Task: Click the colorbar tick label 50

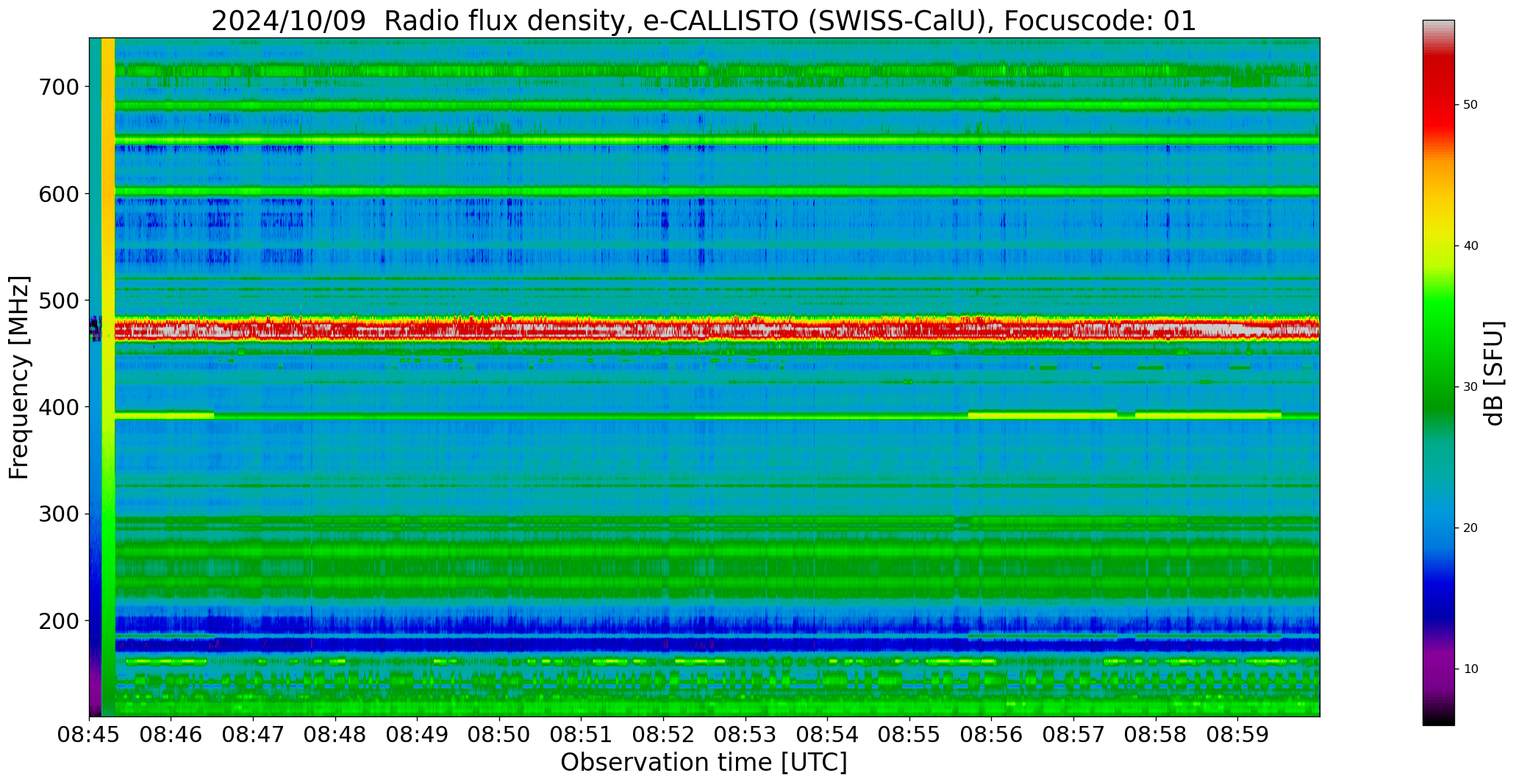Action: (1470, 105)
